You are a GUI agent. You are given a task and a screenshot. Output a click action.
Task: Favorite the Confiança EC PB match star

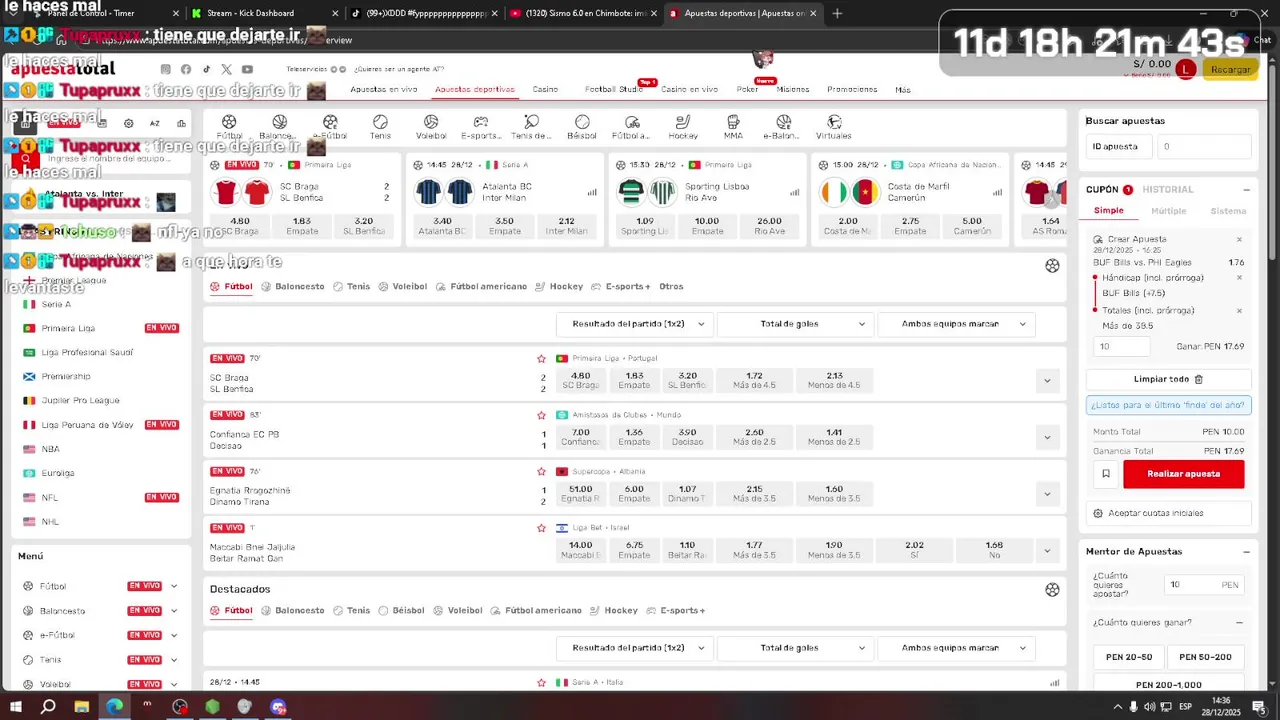point(541,415)
